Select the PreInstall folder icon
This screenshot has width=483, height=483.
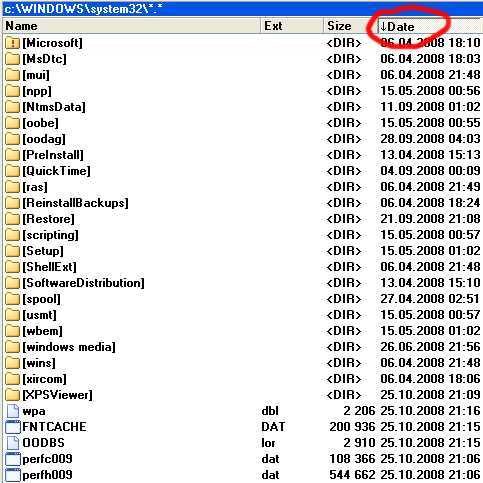13,155
